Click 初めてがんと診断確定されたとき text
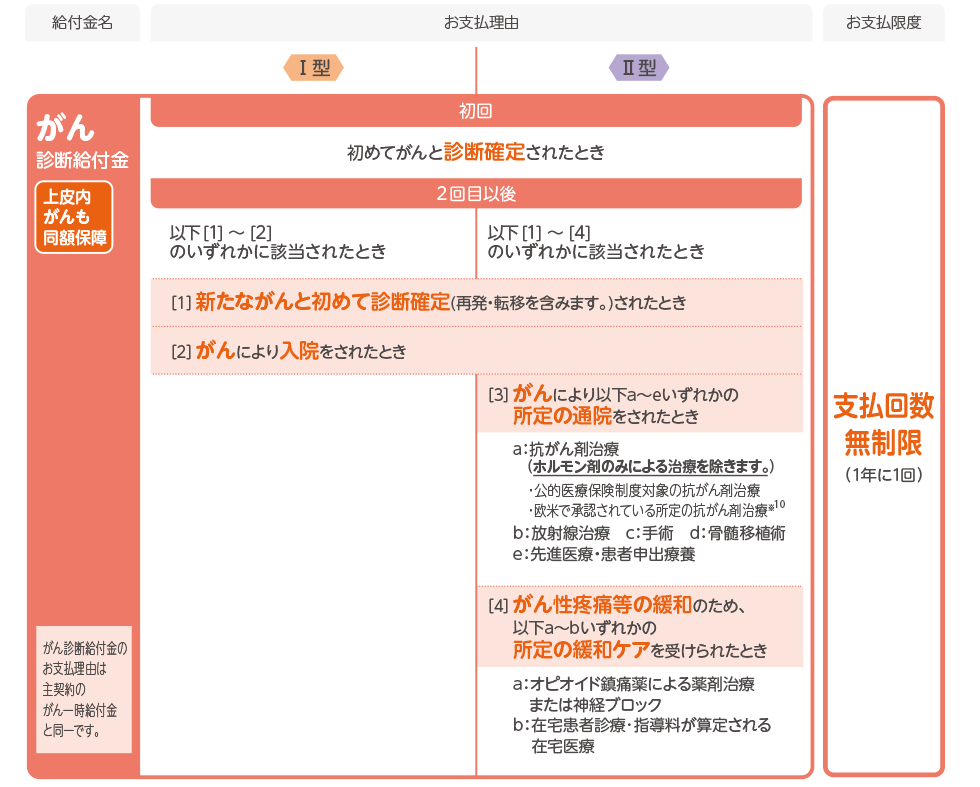 point(476,152)
